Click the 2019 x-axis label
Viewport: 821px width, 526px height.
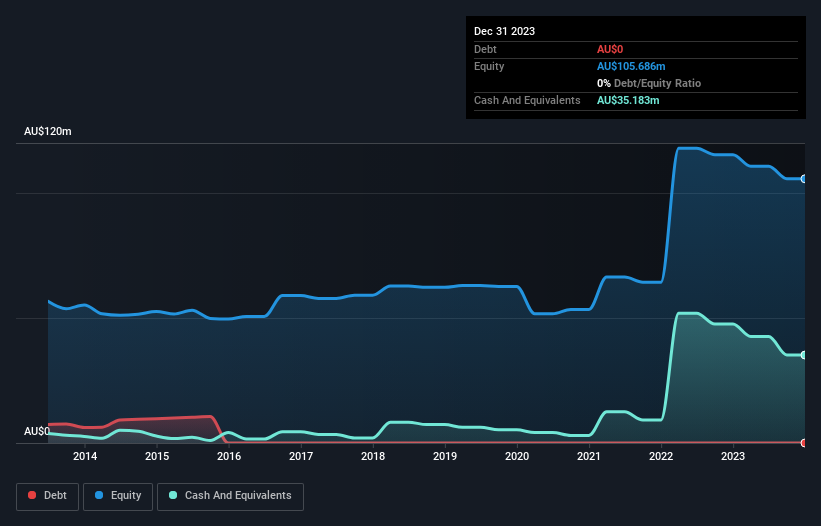[445, 456]
